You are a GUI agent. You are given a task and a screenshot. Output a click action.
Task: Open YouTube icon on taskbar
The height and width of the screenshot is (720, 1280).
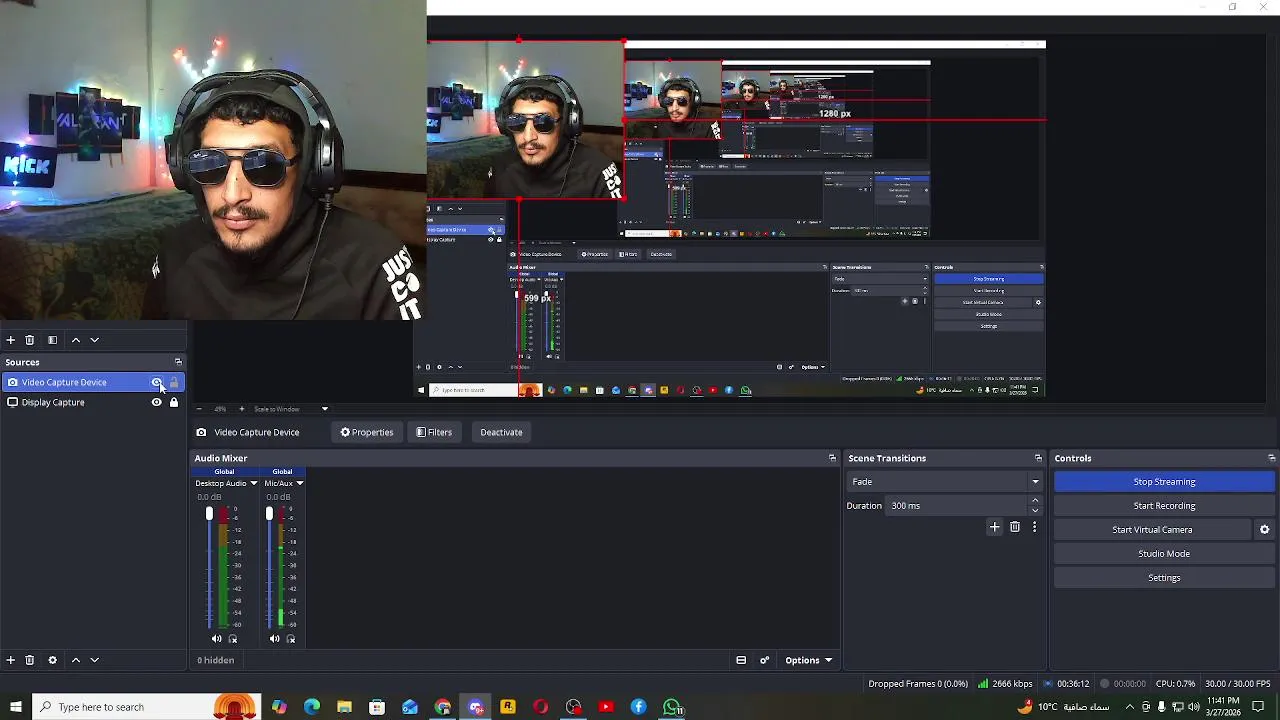606,707
